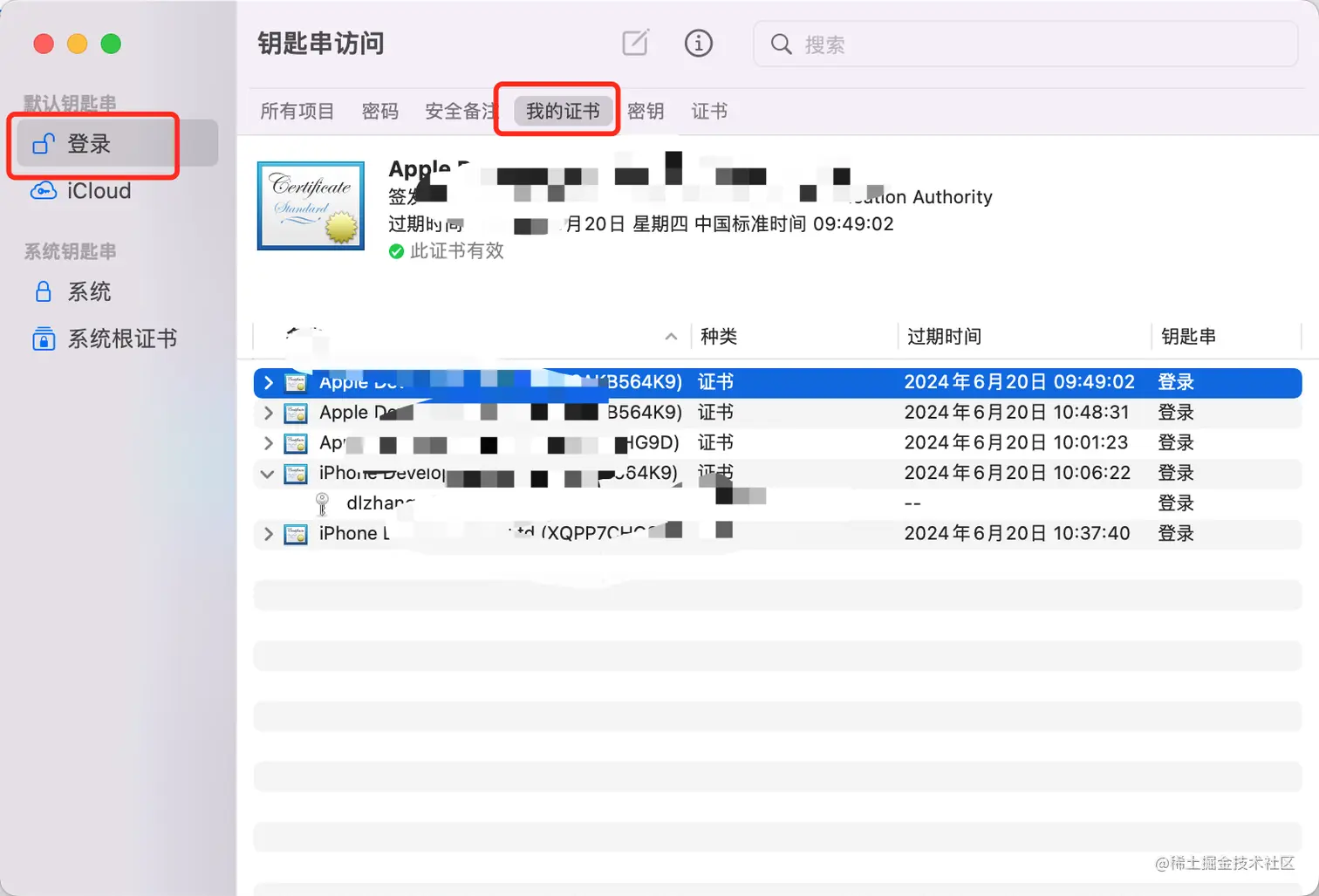Click the green valid-certificate checkmark icon
Image resolution: width=1319 pixels, height=896 pixels.
point(396,251)
